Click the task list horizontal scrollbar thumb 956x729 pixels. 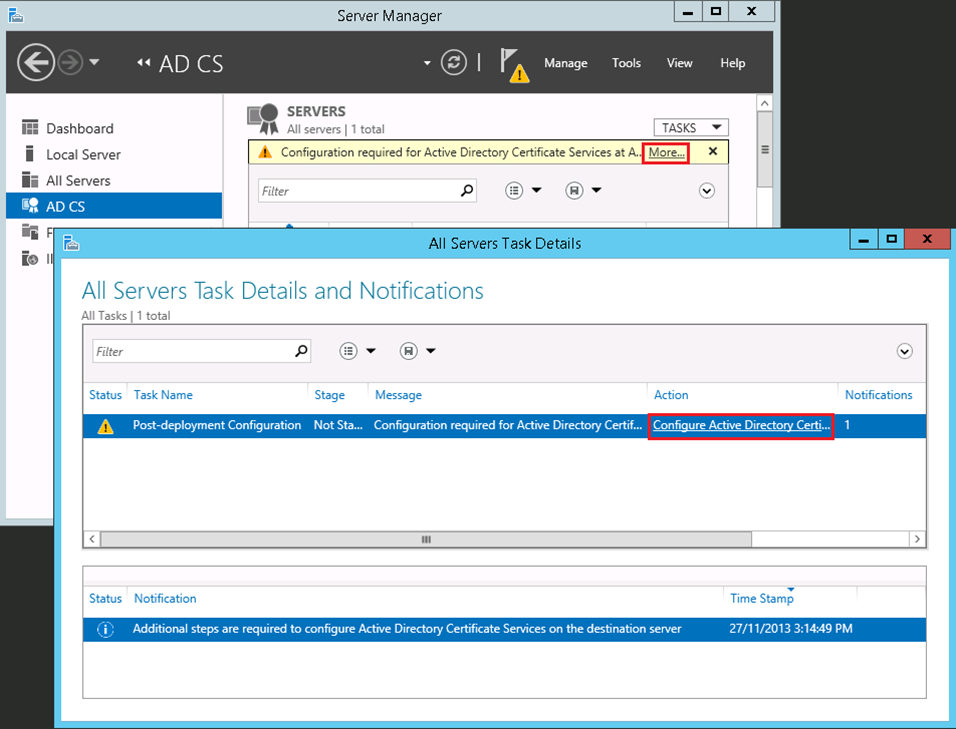coord(426,539)
